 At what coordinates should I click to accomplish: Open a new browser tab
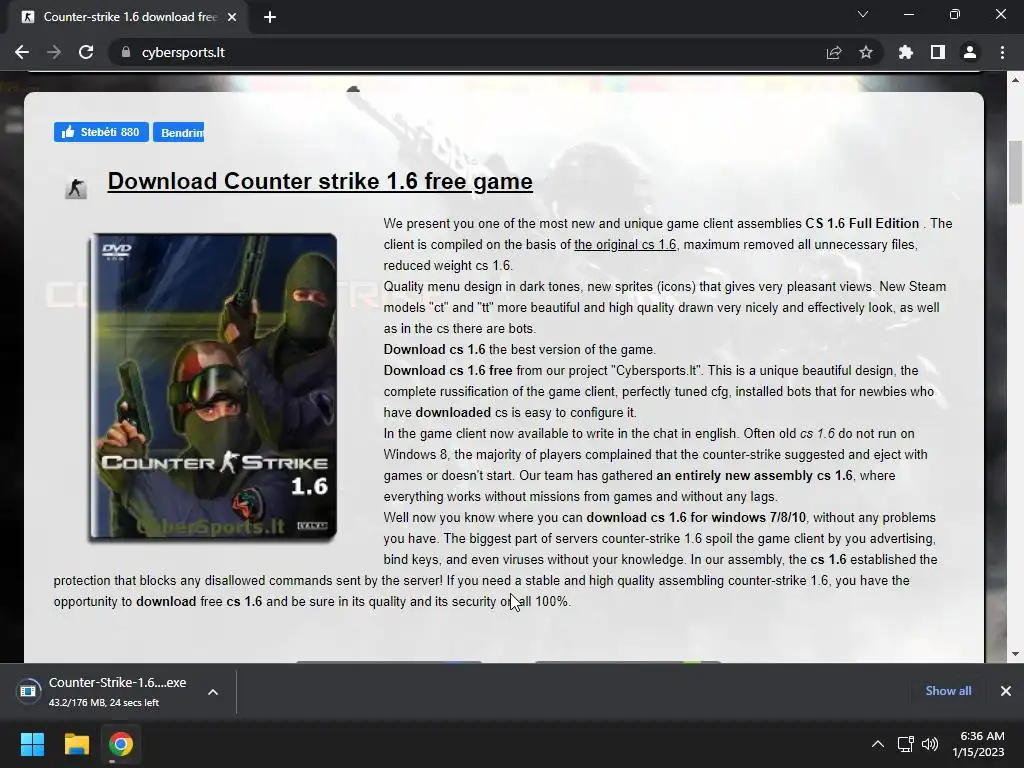270,17
